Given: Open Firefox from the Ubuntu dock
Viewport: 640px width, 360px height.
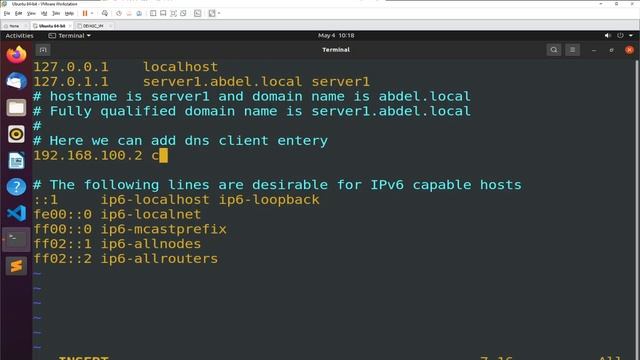Looking at the screenshot, I should 16,55.
